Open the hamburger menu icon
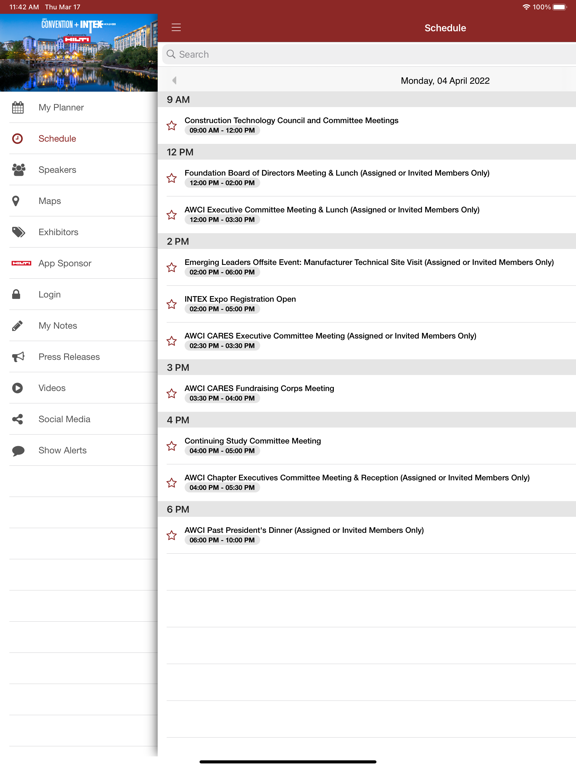The height and width of the screenshot is (768, 576). [x=176, y=27]
